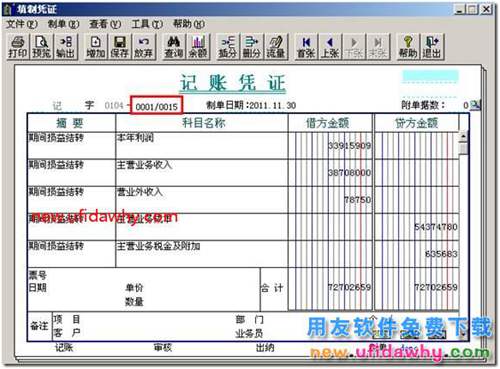Viewport: 500px width, 369px height.
Task: Minimize the 填制凭证 window
Action: [460, 9]
